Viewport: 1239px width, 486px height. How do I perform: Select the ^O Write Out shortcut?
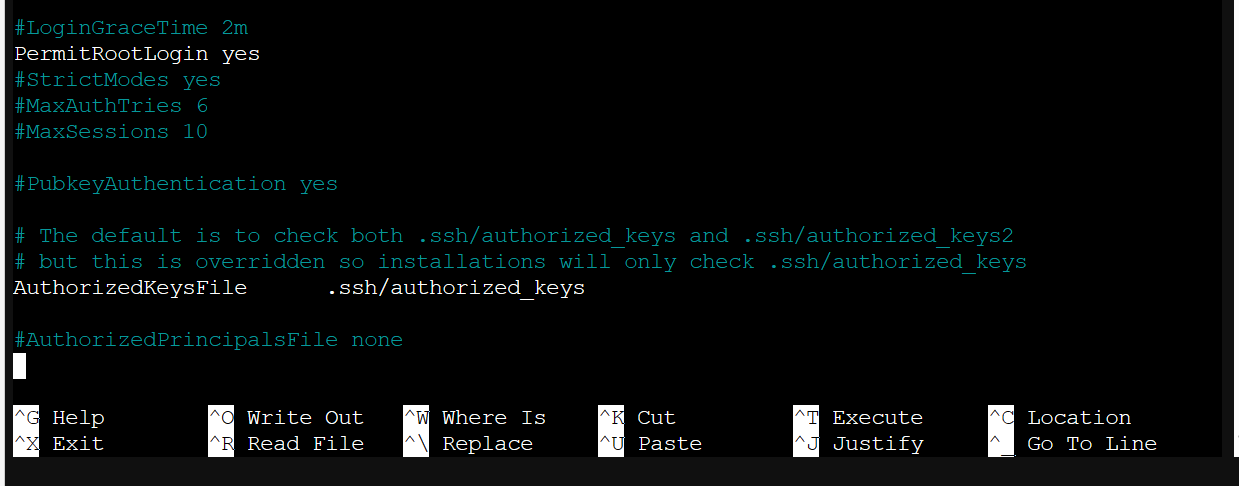coord(286,418)
